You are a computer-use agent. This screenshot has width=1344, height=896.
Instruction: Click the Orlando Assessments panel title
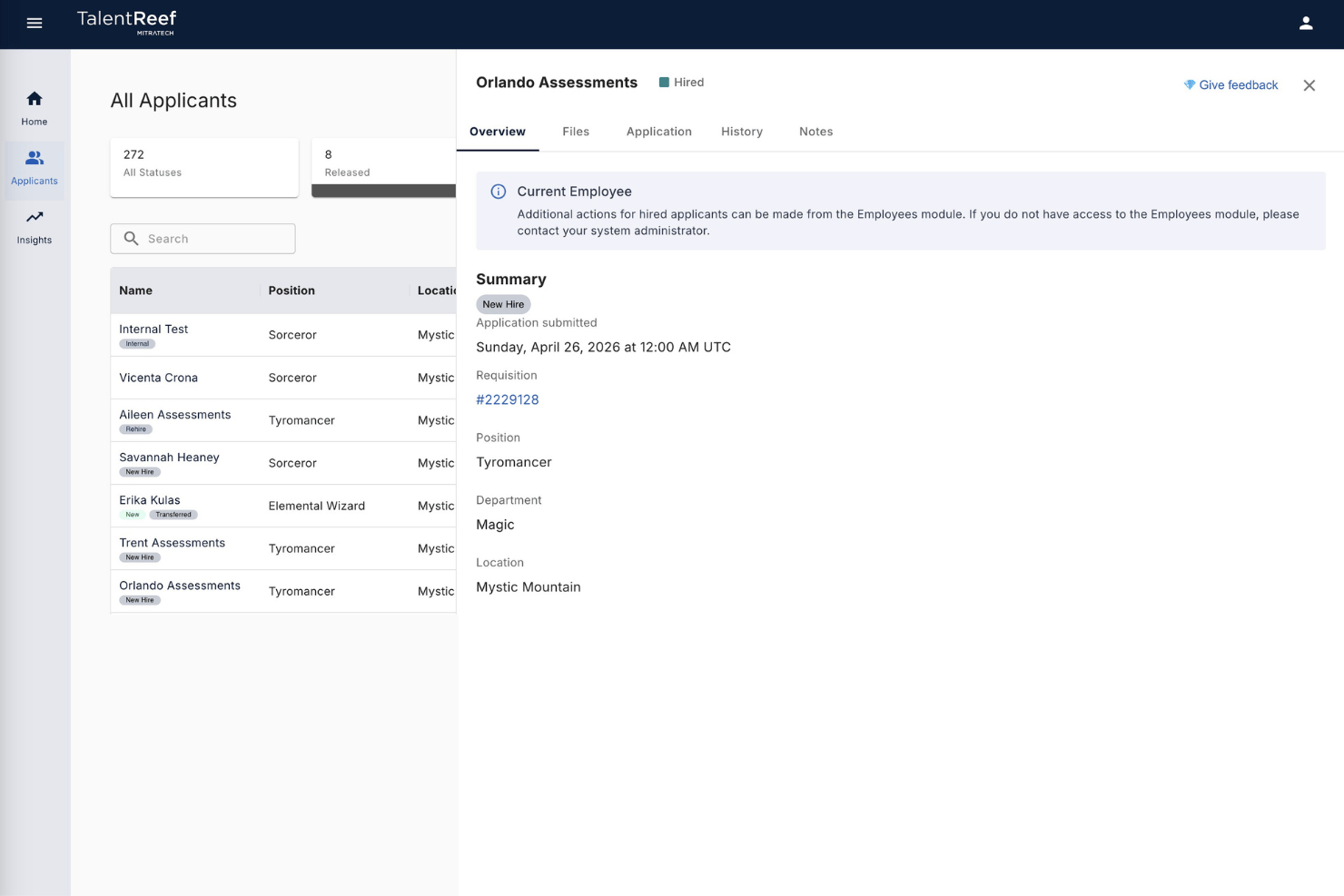tap(557, 83)
